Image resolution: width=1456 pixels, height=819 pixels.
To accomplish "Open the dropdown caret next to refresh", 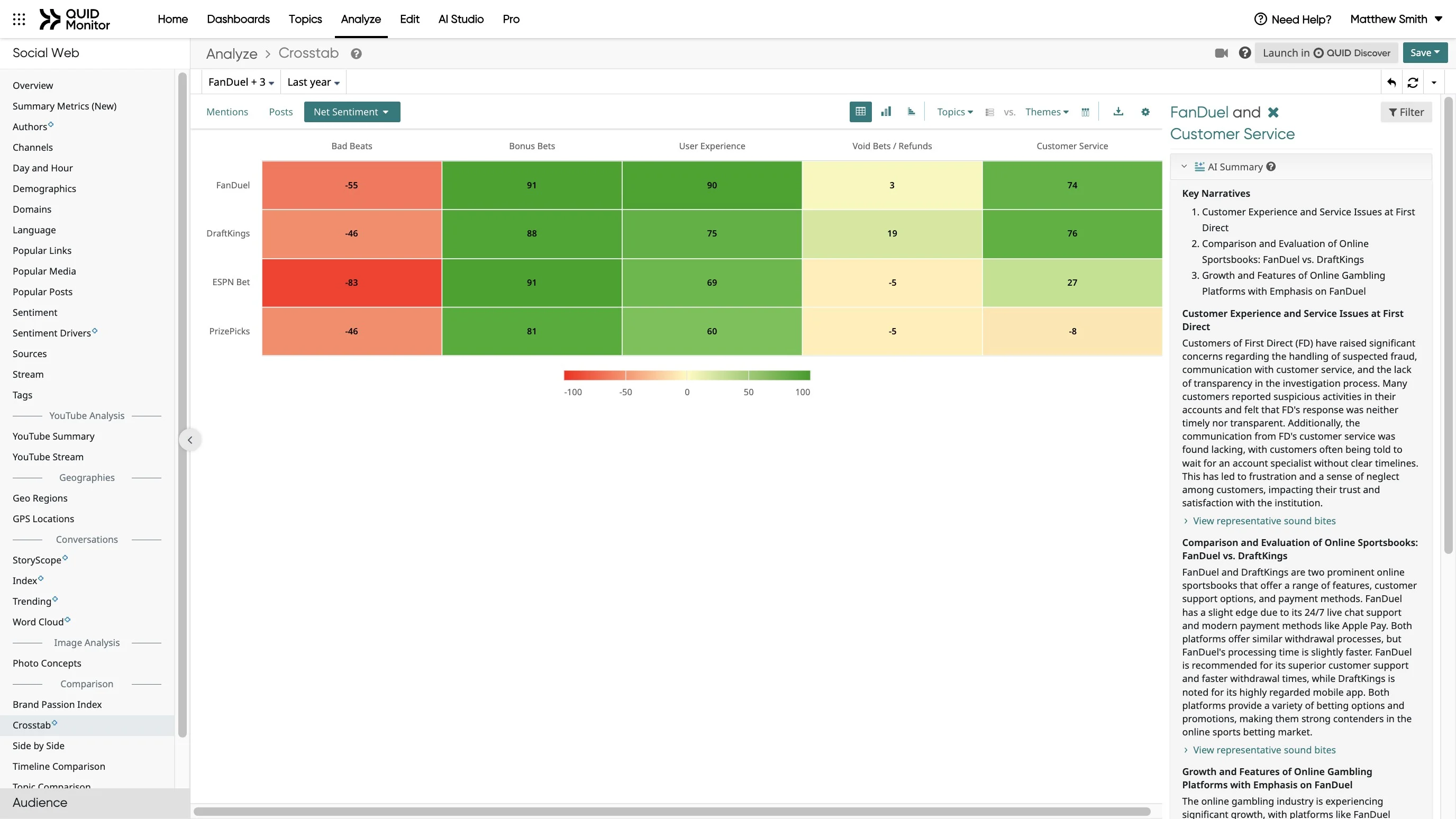I will pos(1434,83).
